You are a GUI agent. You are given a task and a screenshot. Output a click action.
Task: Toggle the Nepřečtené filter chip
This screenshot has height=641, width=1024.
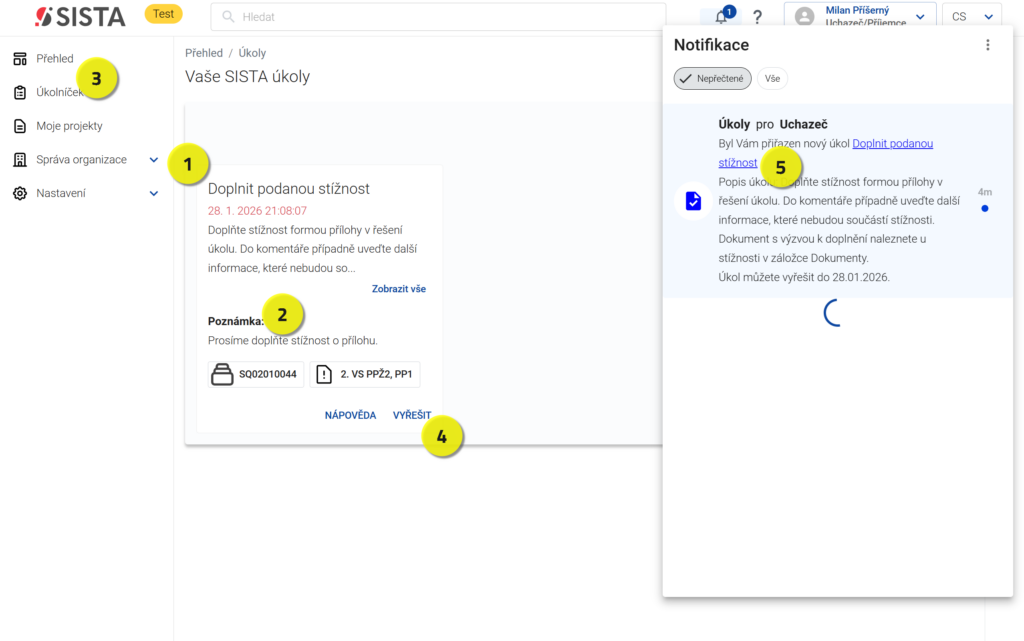712,78
